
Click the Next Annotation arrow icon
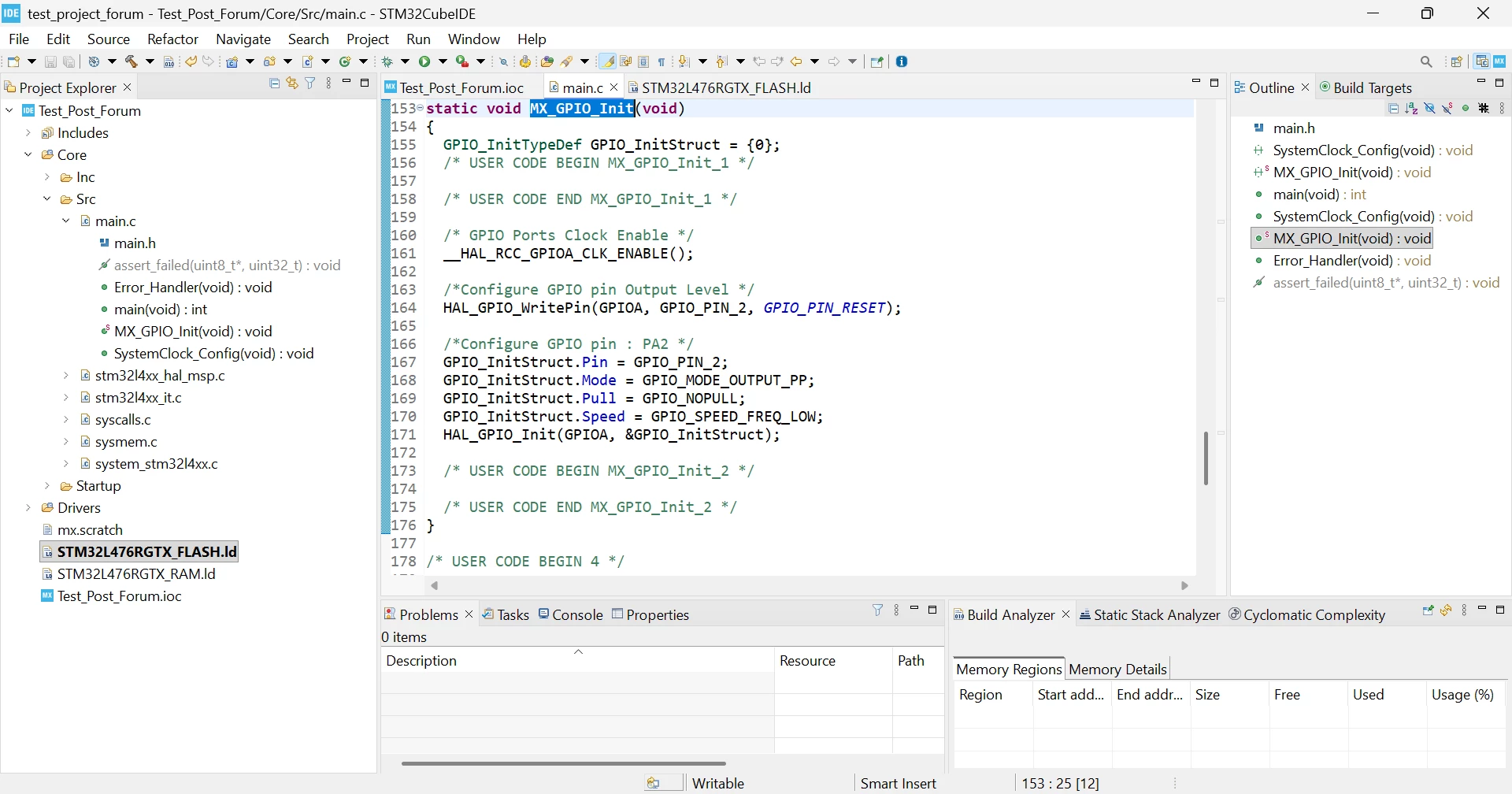pos(684,61)
